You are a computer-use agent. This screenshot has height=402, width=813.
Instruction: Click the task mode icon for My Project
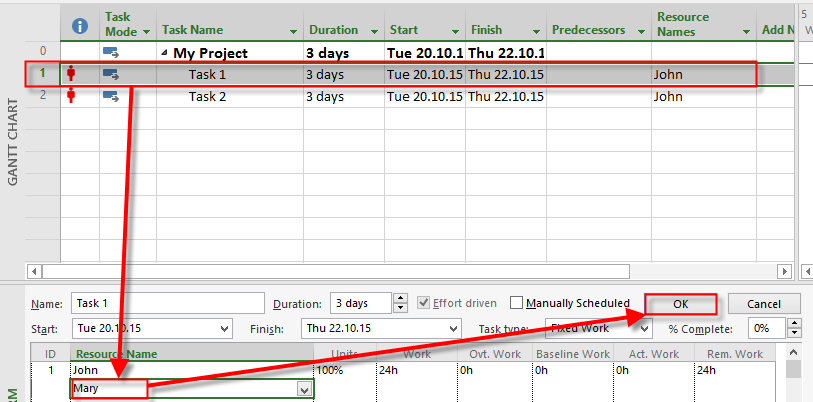111,52
